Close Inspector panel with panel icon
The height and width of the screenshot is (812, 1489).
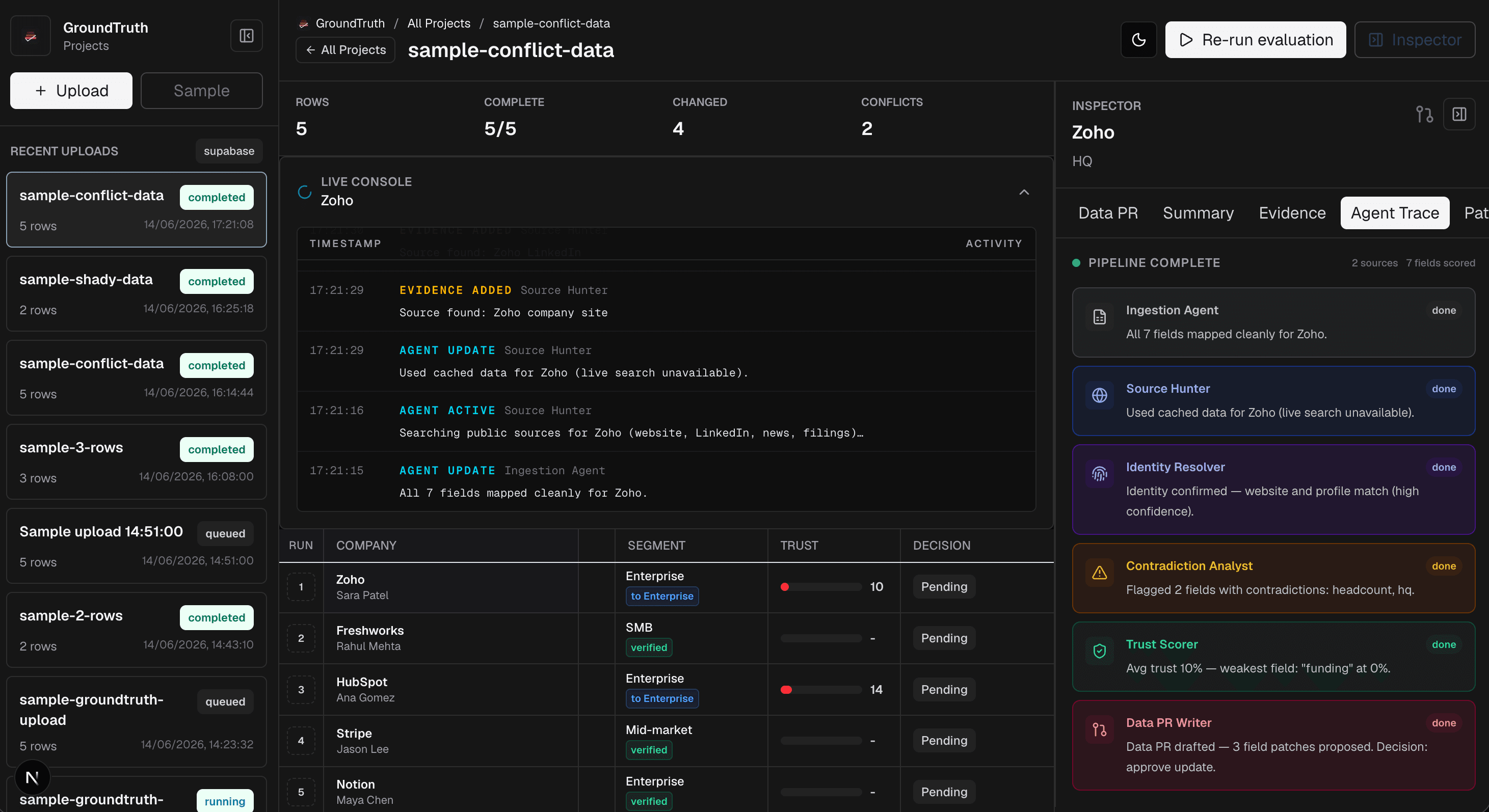click(x=1459, y=115)
